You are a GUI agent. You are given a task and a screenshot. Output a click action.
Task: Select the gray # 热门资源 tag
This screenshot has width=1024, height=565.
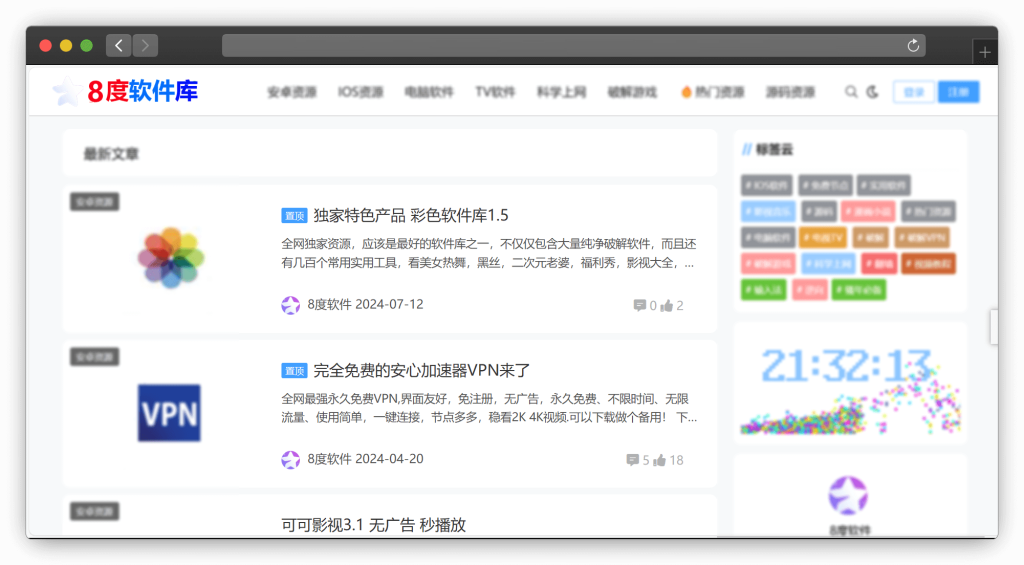pyautogui.click(x=928, y=212)
